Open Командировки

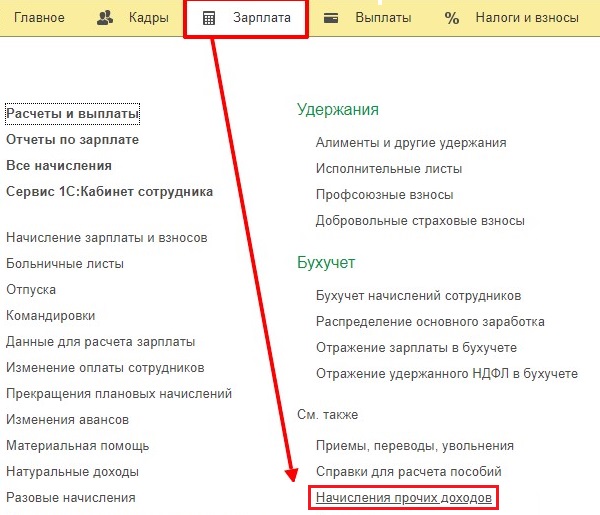[x=51, y=316]
